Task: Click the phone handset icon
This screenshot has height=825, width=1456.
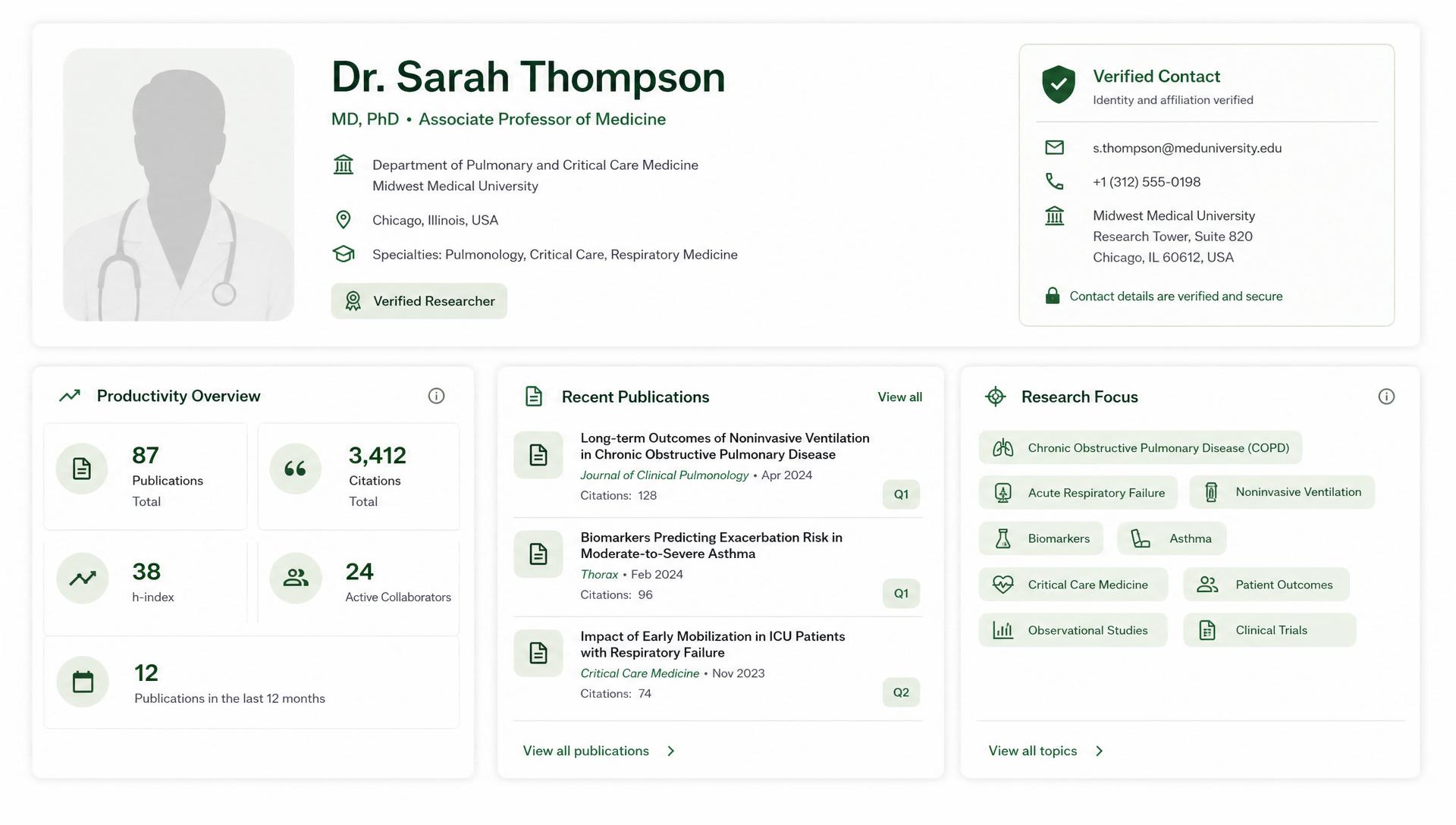Action: click(x=1054, y=181)
